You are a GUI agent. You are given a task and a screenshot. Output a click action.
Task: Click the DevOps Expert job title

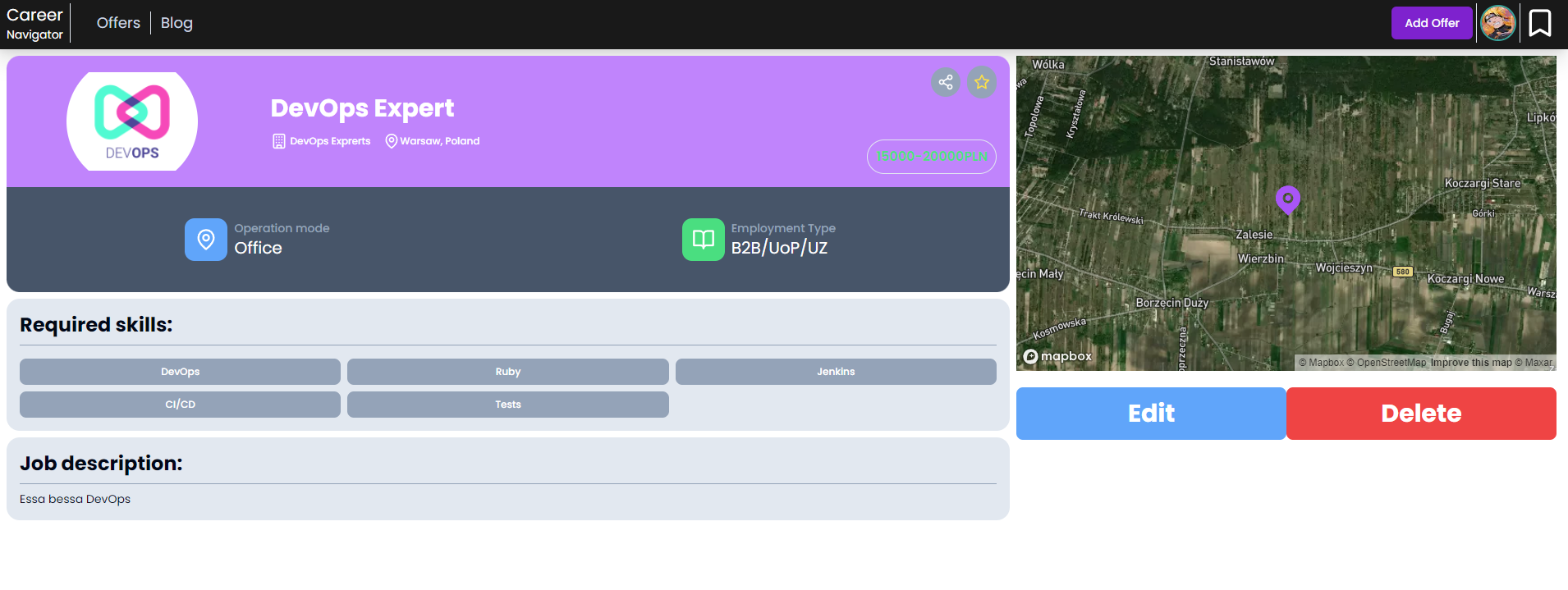(362, 108)
